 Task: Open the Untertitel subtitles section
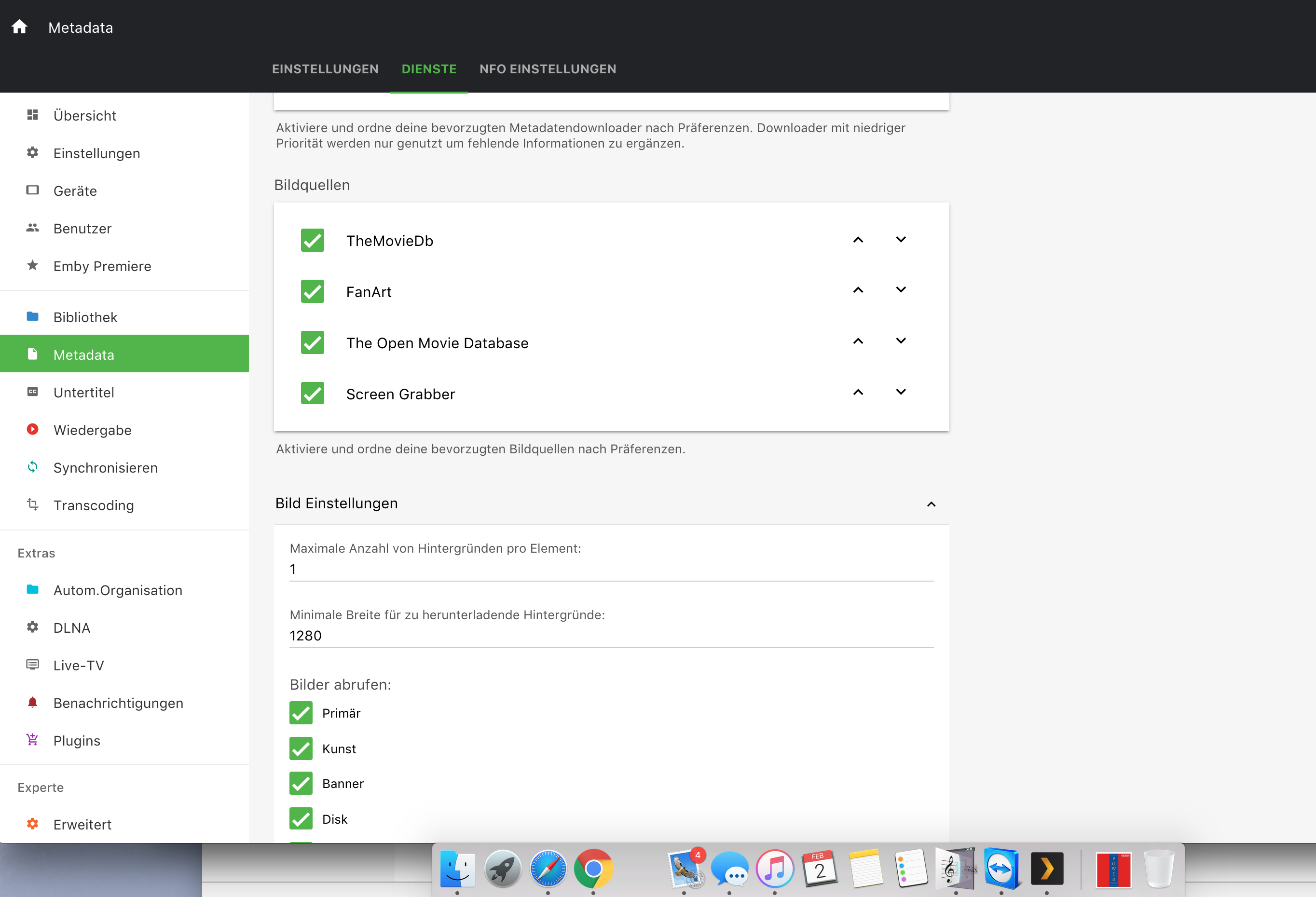coord(124,392)
